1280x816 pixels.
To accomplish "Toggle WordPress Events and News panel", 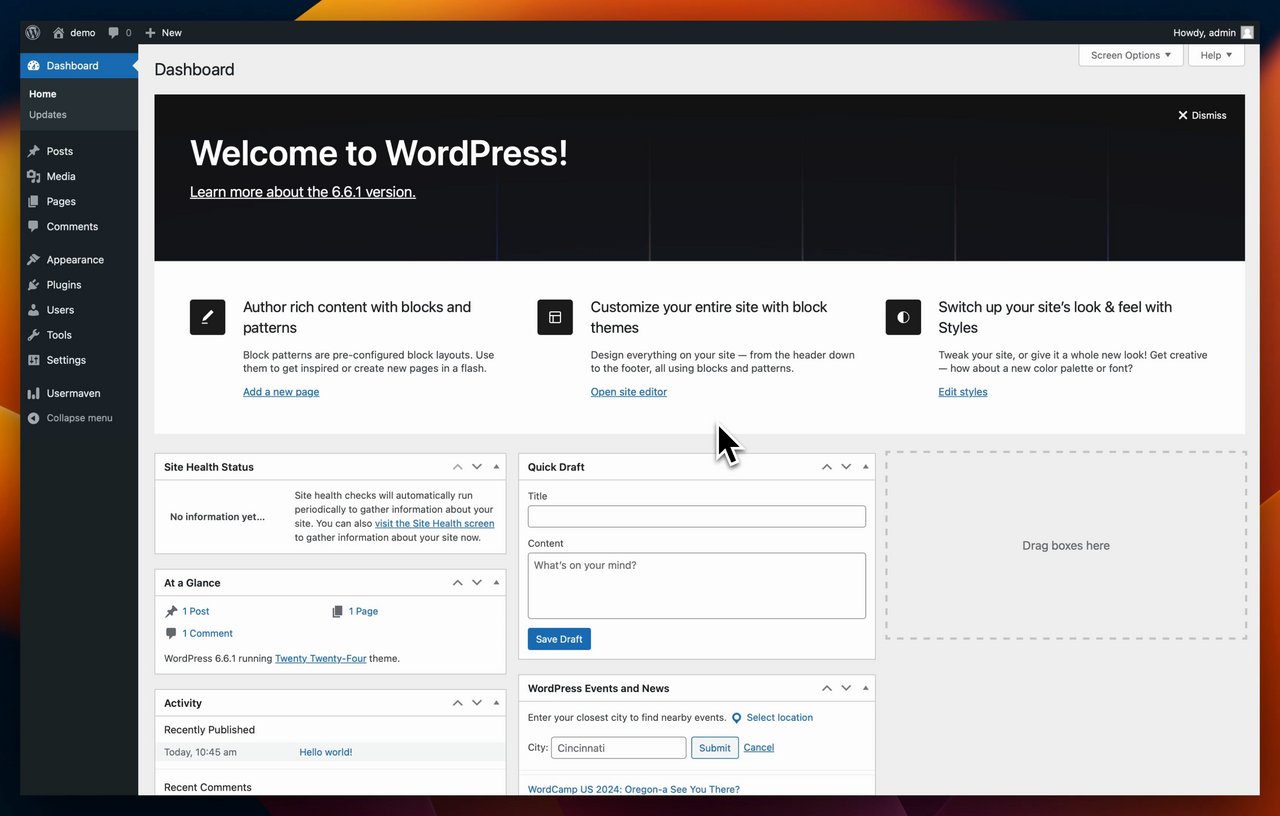I will pyautogui.click(x=866, y=688).
